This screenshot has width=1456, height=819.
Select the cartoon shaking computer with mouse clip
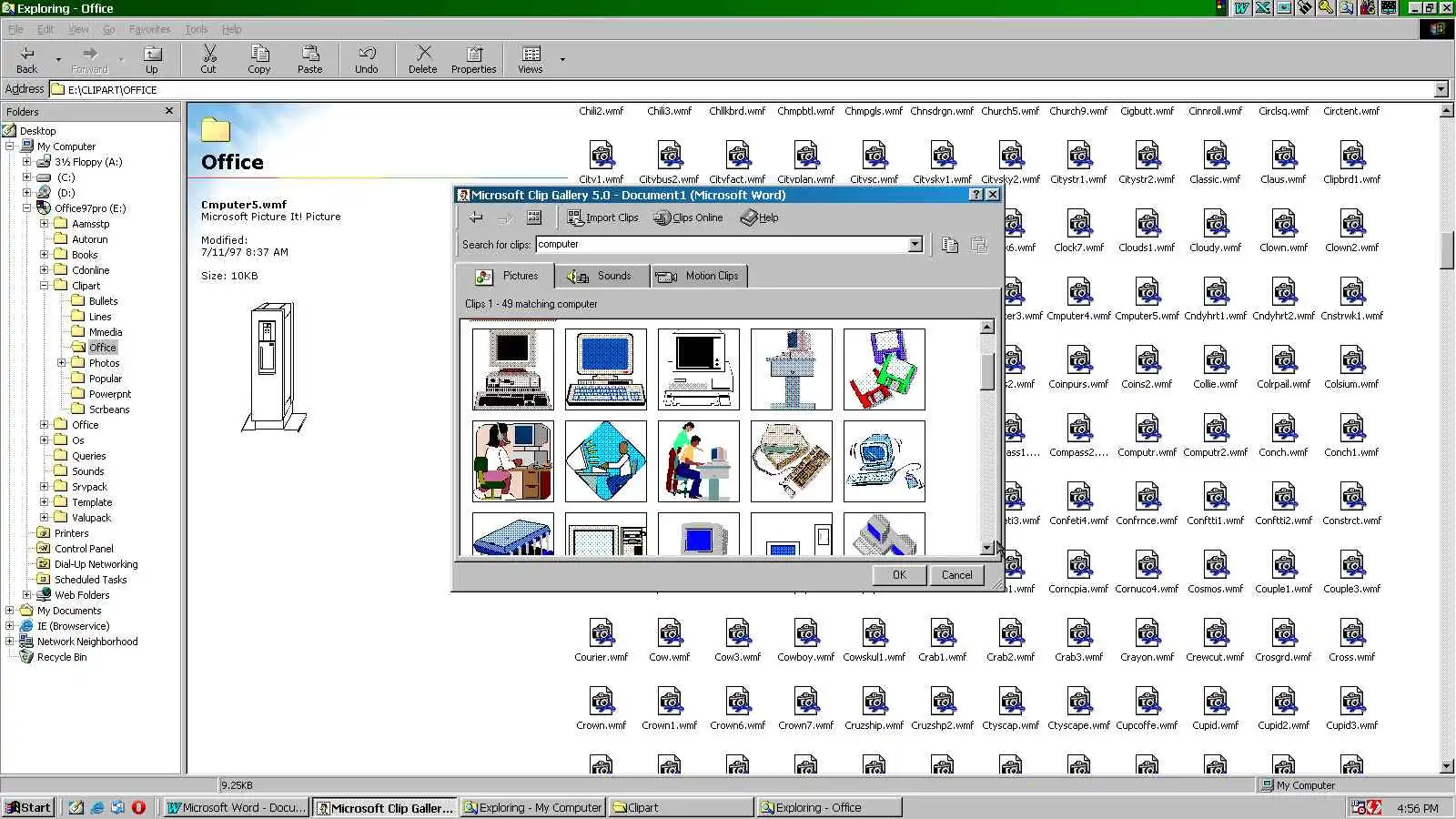[x=885, y=461]
